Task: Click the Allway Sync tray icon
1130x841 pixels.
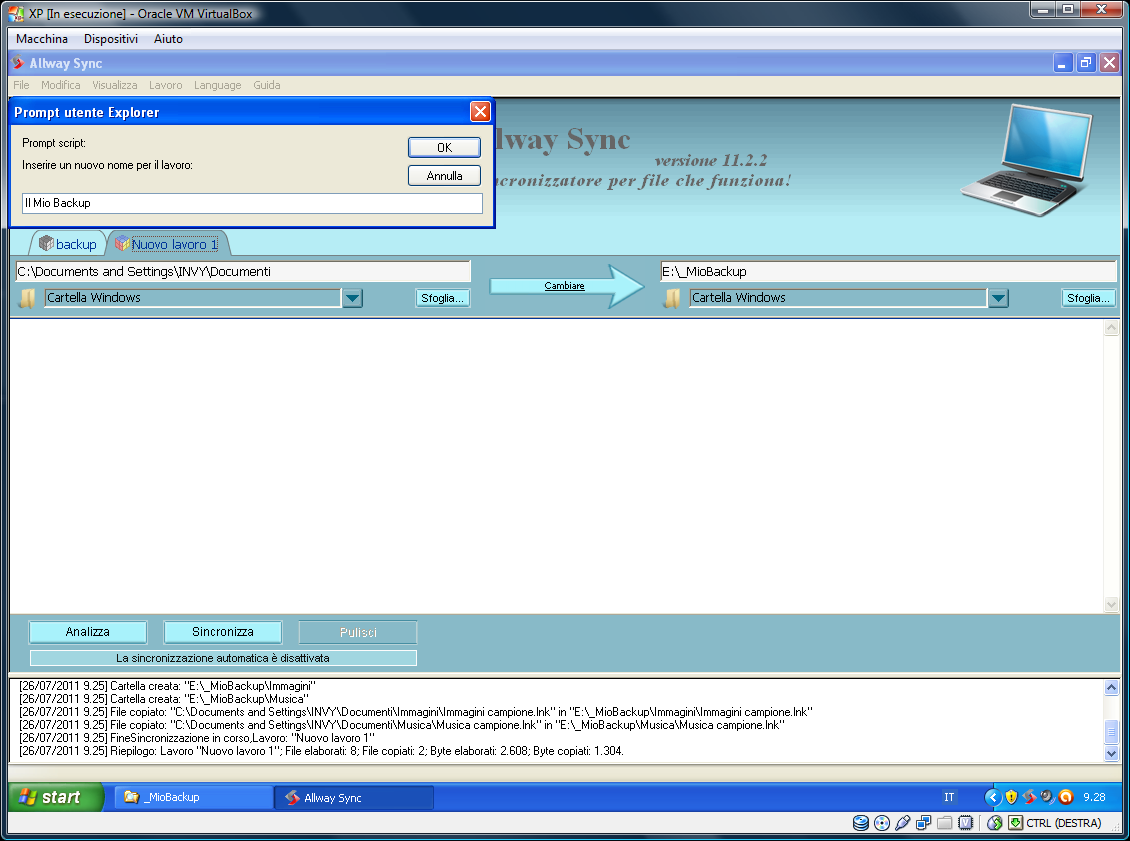Action: click(x=1029, y=797)
